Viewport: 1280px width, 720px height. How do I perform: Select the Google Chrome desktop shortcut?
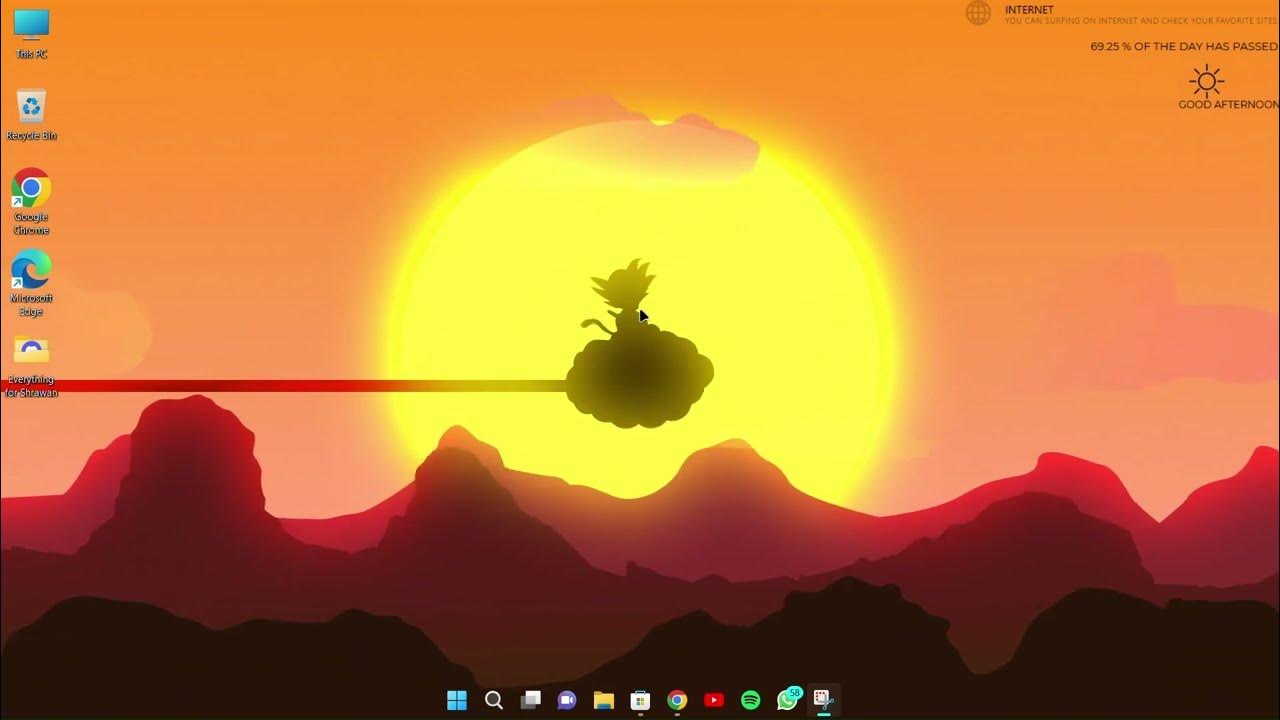(x=31, y=201)
